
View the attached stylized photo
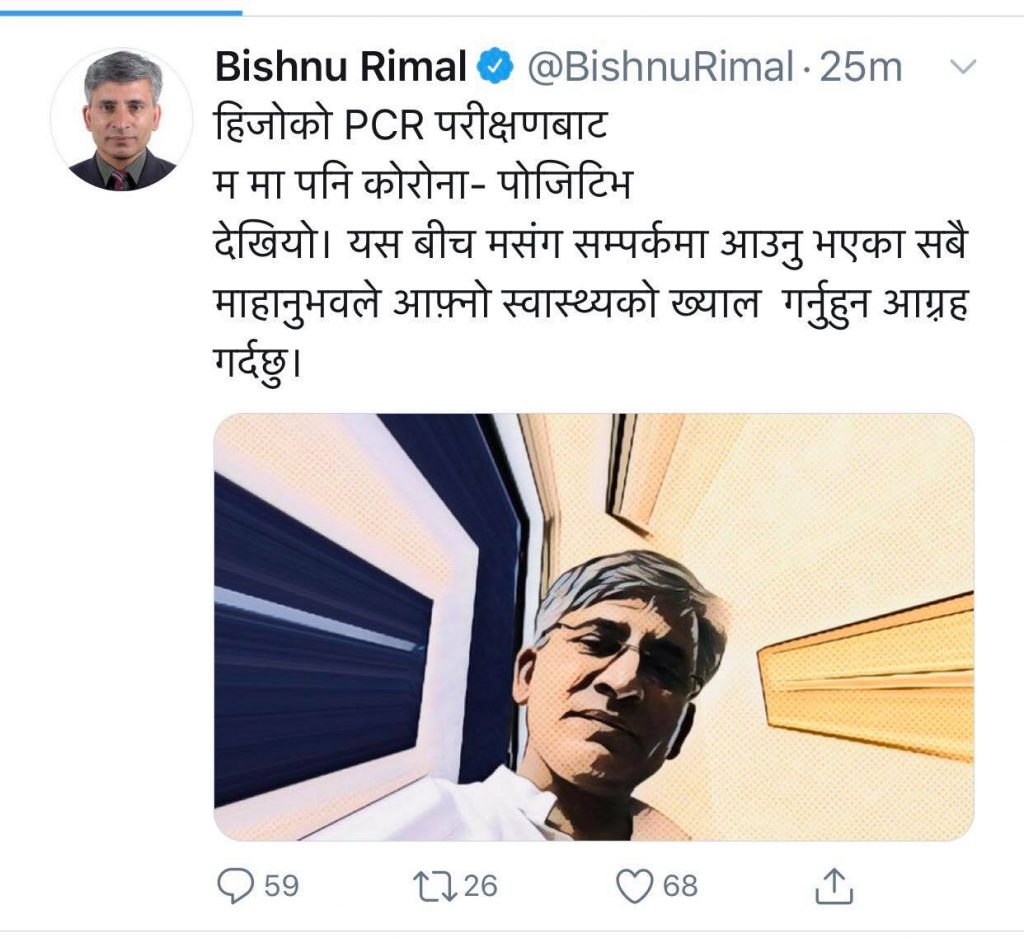point(593,626)
